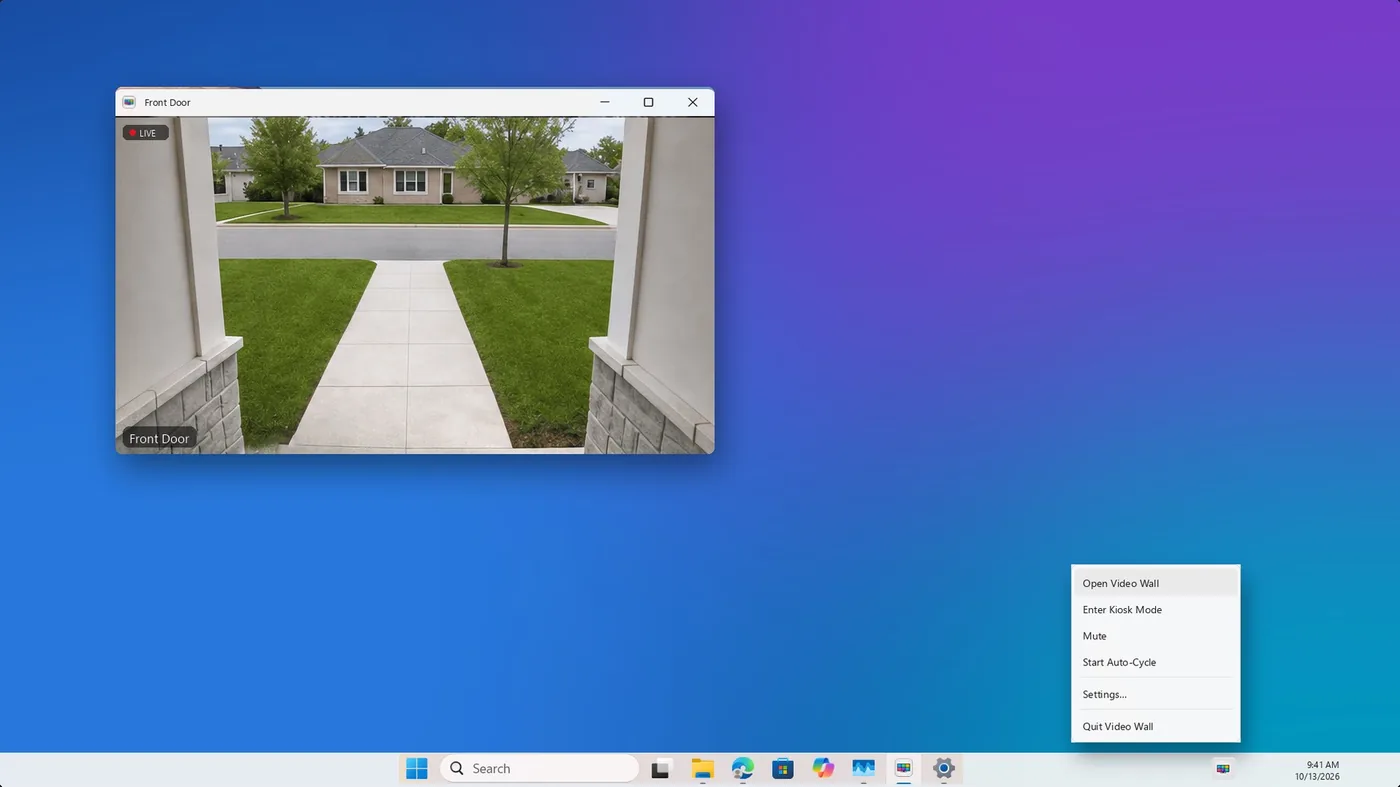
Task: Open the Windows Start menu
Action: (417, 768)
